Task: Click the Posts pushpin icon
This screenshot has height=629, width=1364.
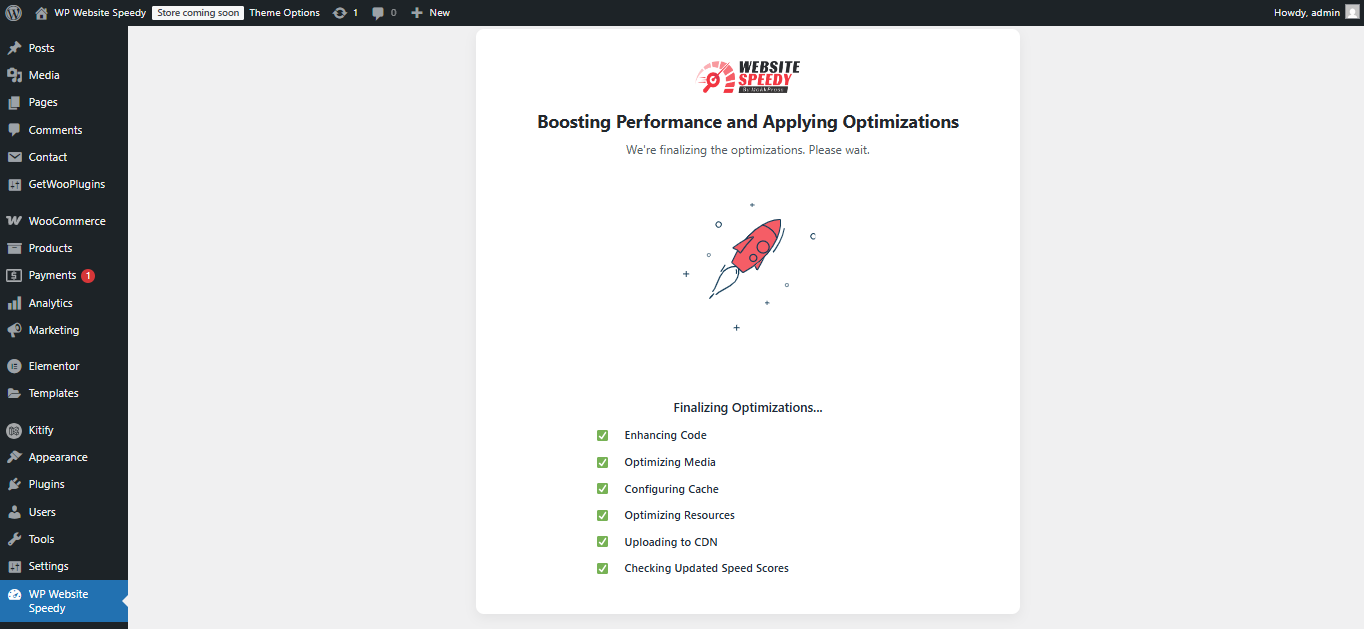Action: pos(14,48)
